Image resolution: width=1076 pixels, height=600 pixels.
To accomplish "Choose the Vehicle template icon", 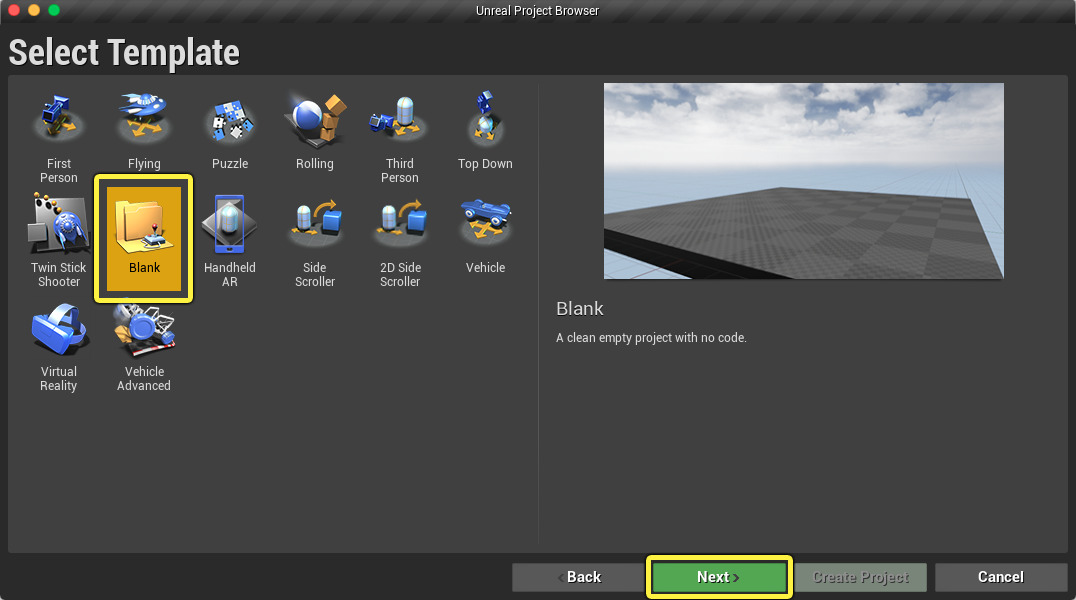I will coord(485,225).
